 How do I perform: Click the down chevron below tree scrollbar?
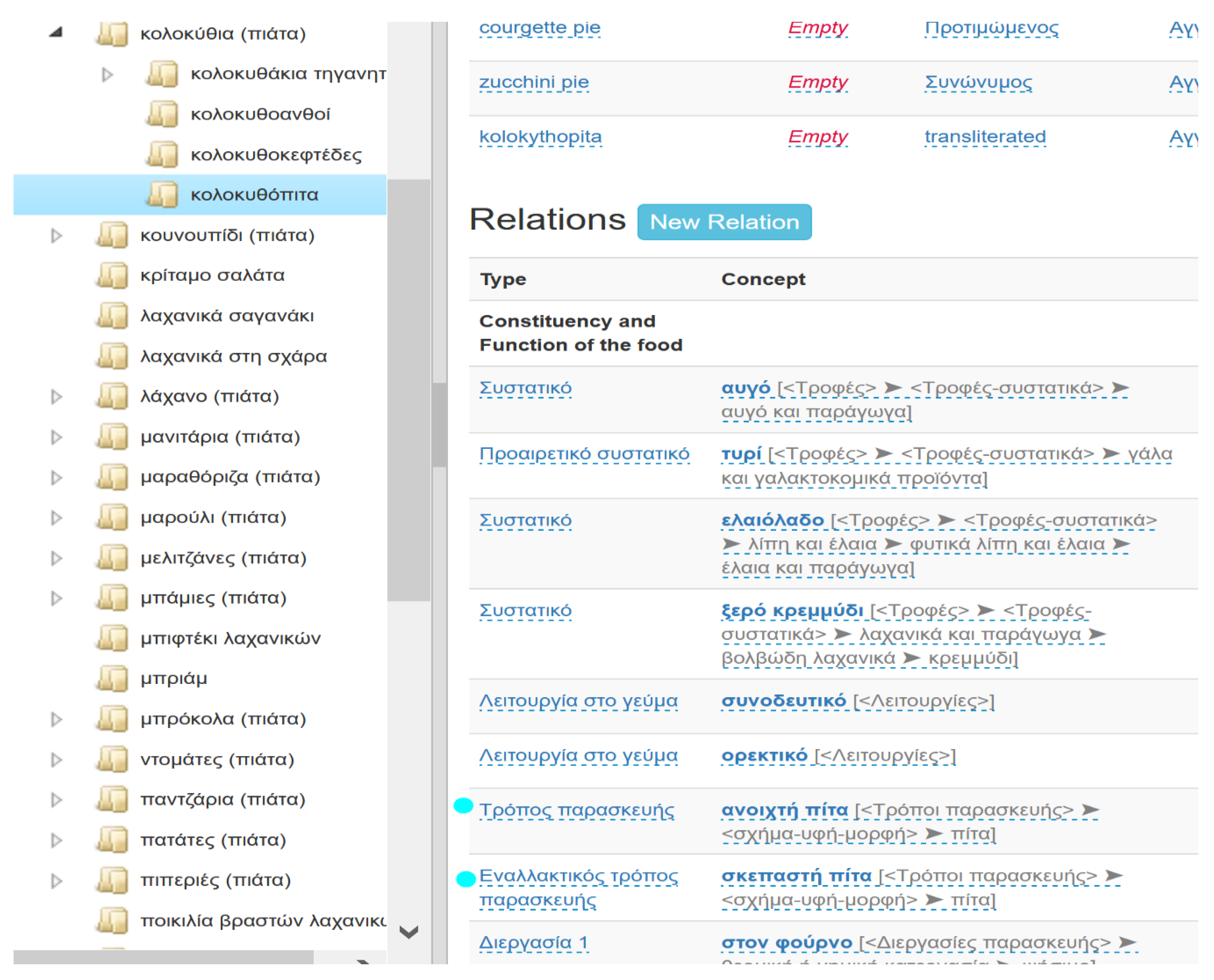coord(409,932)
